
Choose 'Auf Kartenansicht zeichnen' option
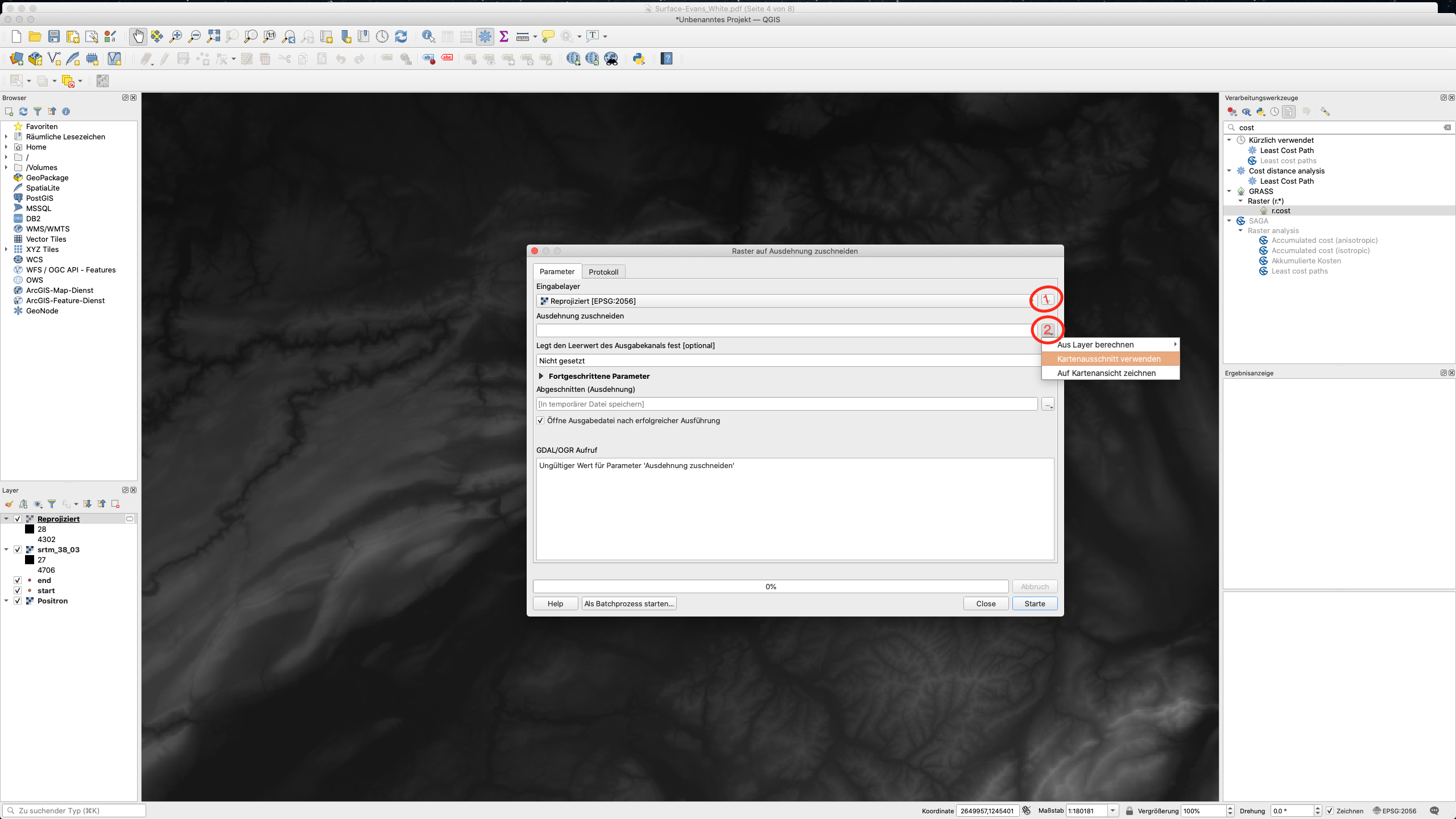(x=1110, y=373)
